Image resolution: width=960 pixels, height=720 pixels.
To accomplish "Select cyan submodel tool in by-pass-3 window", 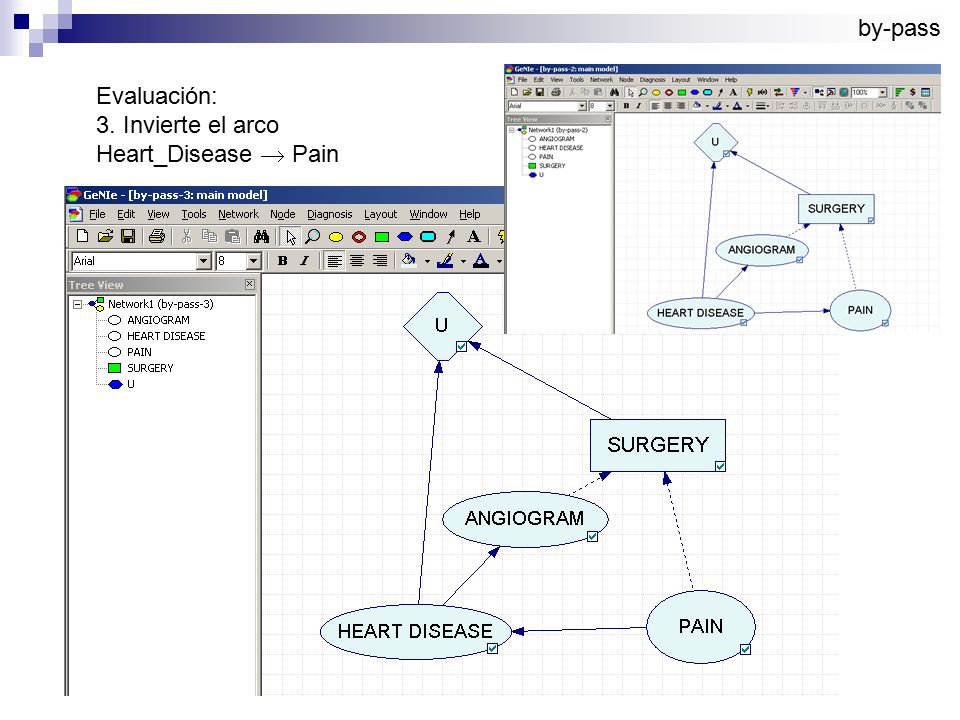I will click(428, 237).
